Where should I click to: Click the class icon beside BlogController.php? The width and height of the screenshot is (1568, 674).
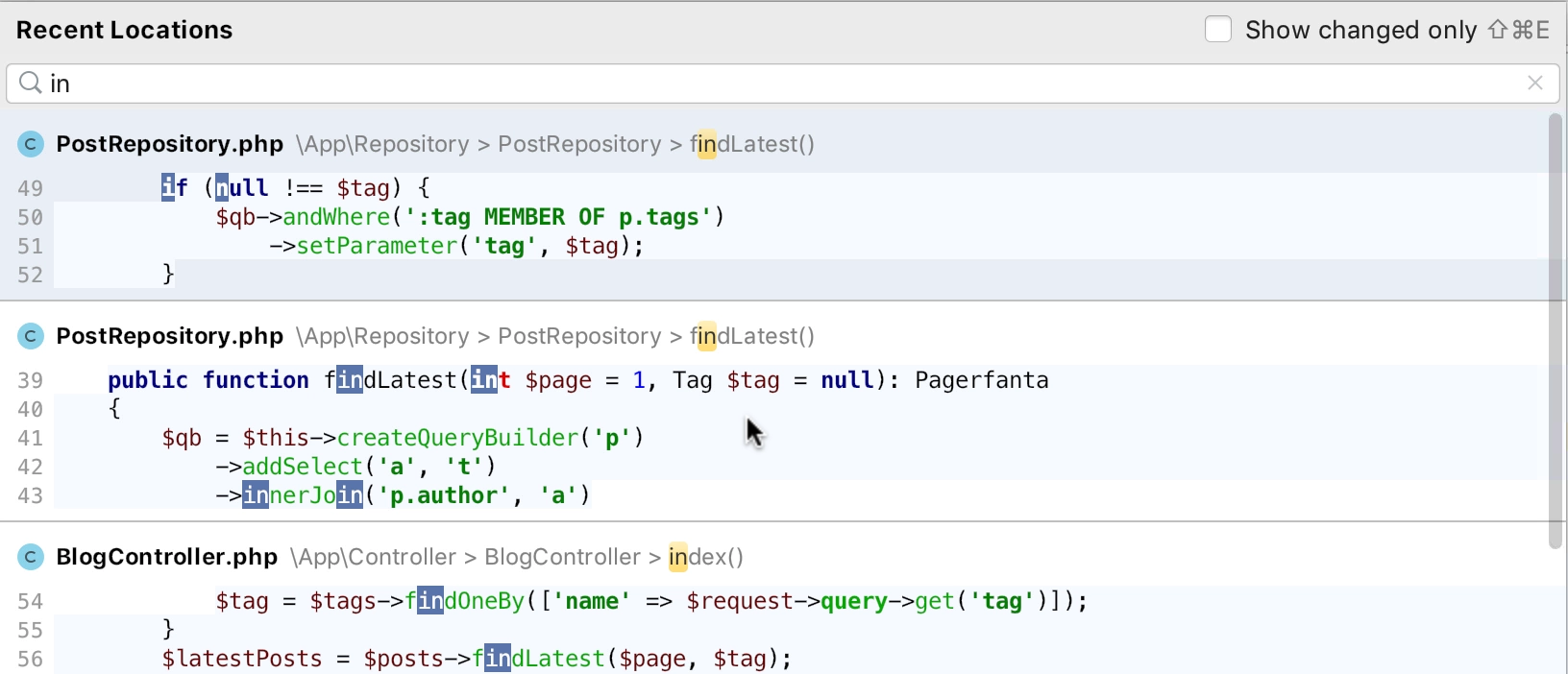[31, 557]
